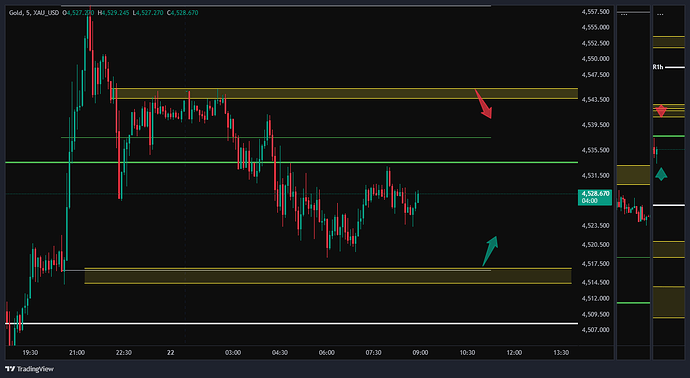Click the date label 22 on time axis
This screenshot has width=690, height=378.
[170, 352]
